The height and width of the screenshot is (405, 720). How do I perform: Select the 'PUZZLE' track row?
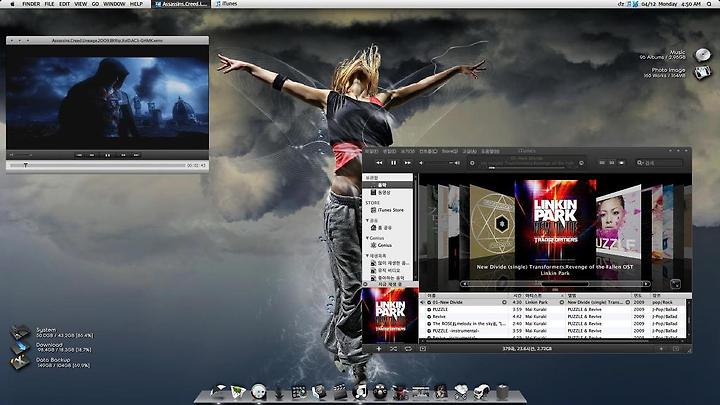click(553, 309)
